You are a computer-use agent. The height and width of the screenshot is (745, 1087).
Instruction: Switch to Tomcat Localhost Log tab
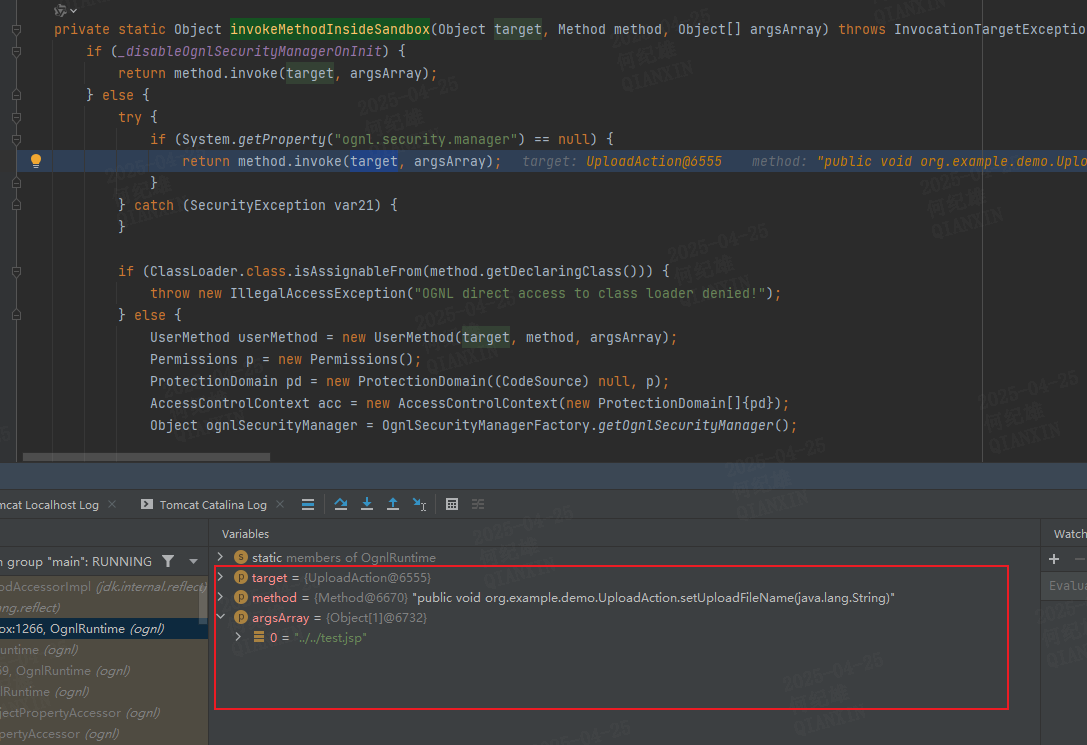coord(49,505)
